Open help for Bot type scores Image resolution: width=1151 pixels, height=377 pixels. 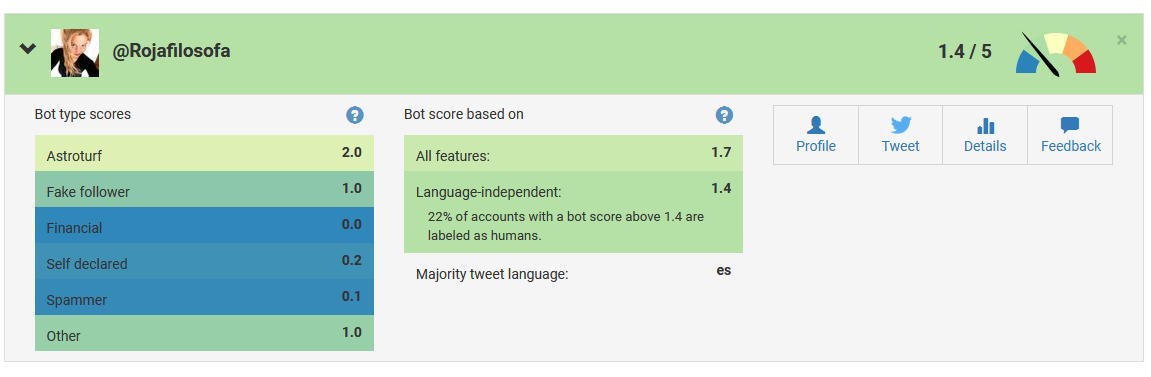click(355, 115)
